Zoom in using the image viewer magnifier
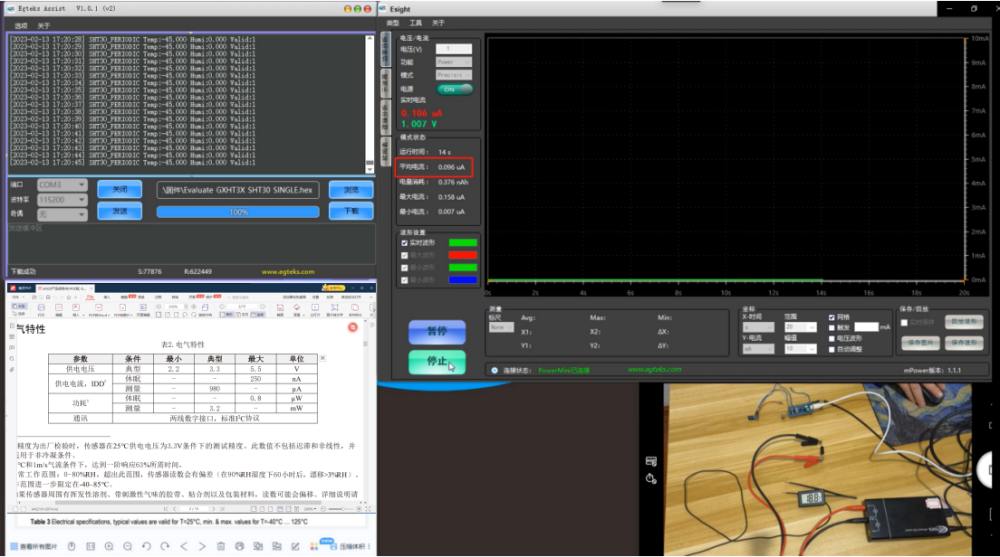Image resolution: width=1000 pixels, height=557 pixels. click(109, 546)
